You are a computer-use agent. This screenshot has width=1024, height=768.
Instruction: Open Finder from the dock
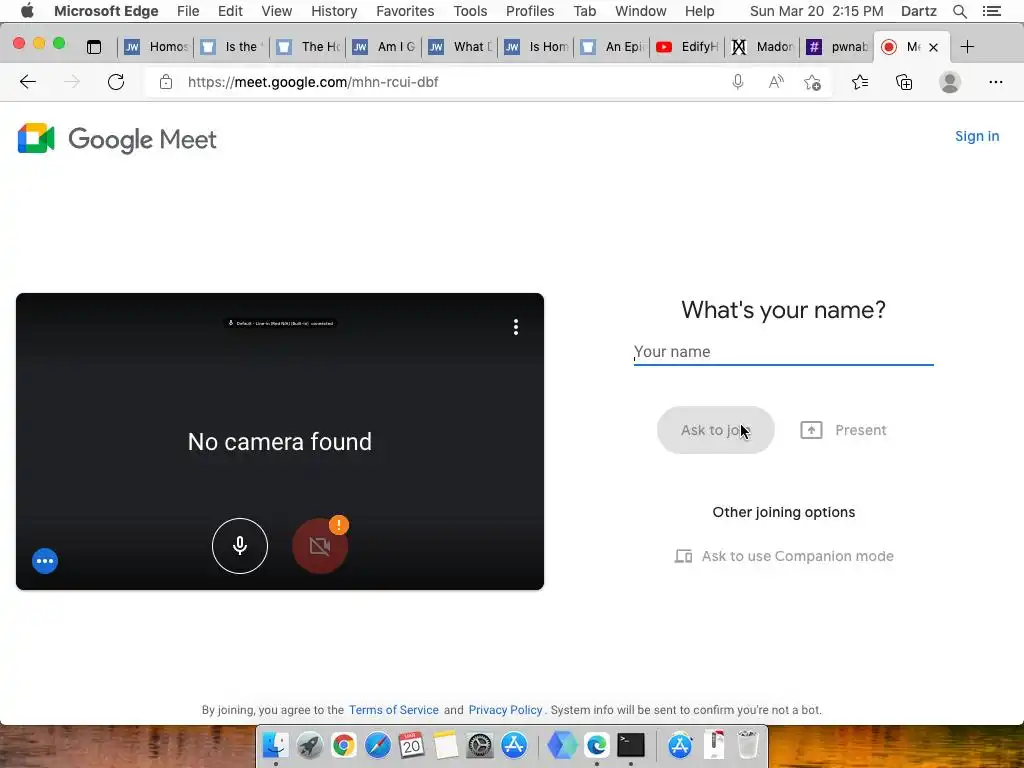(275, 744)
